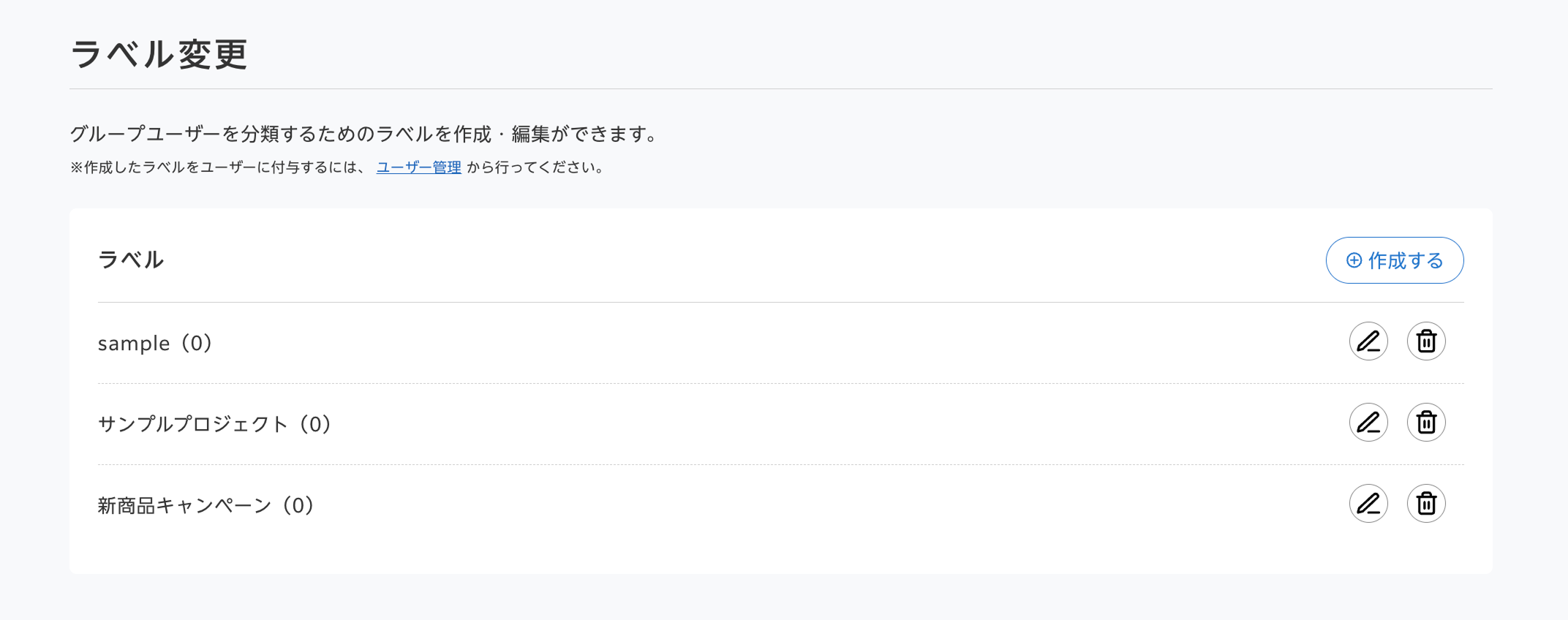Click the ラベル変更 page title
This screenshot has width=1568, height=620.
159,55
